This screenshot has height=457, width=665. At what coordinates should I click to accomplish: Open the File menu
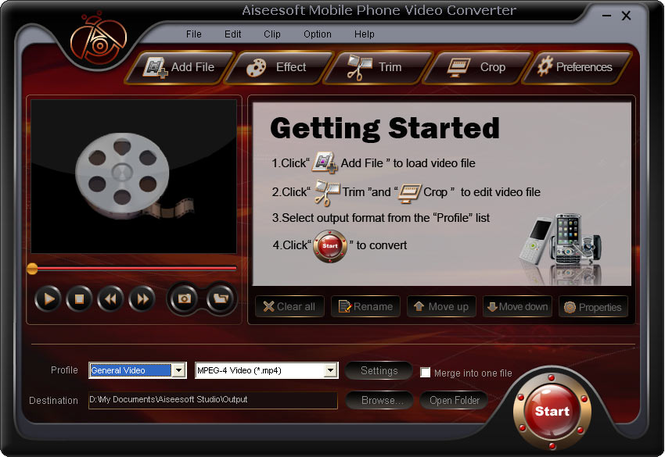194,34
